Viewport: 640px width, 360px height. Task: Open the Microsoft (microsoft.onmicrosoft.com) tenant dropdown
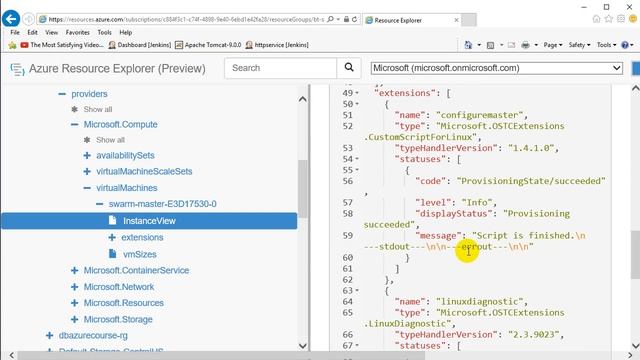[497, 68]
